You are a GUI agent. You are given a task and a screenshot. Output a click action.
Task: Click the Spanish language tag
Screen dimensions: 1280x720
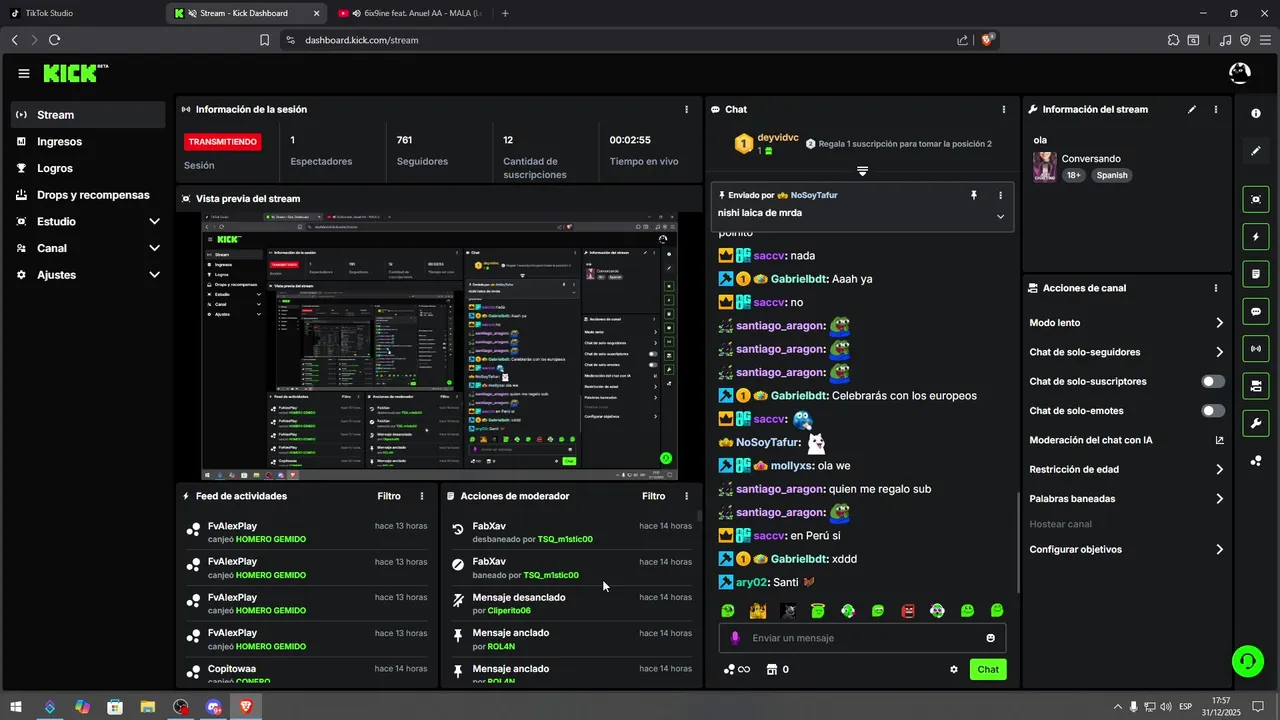pyautogui.click(x=1111, y=175)
